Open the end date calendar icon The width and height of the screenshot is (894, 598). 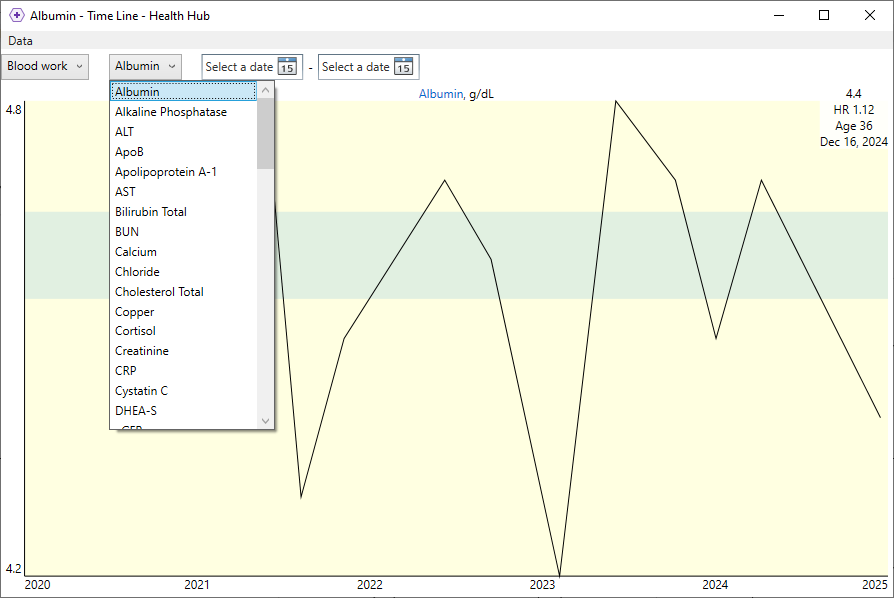403,67
